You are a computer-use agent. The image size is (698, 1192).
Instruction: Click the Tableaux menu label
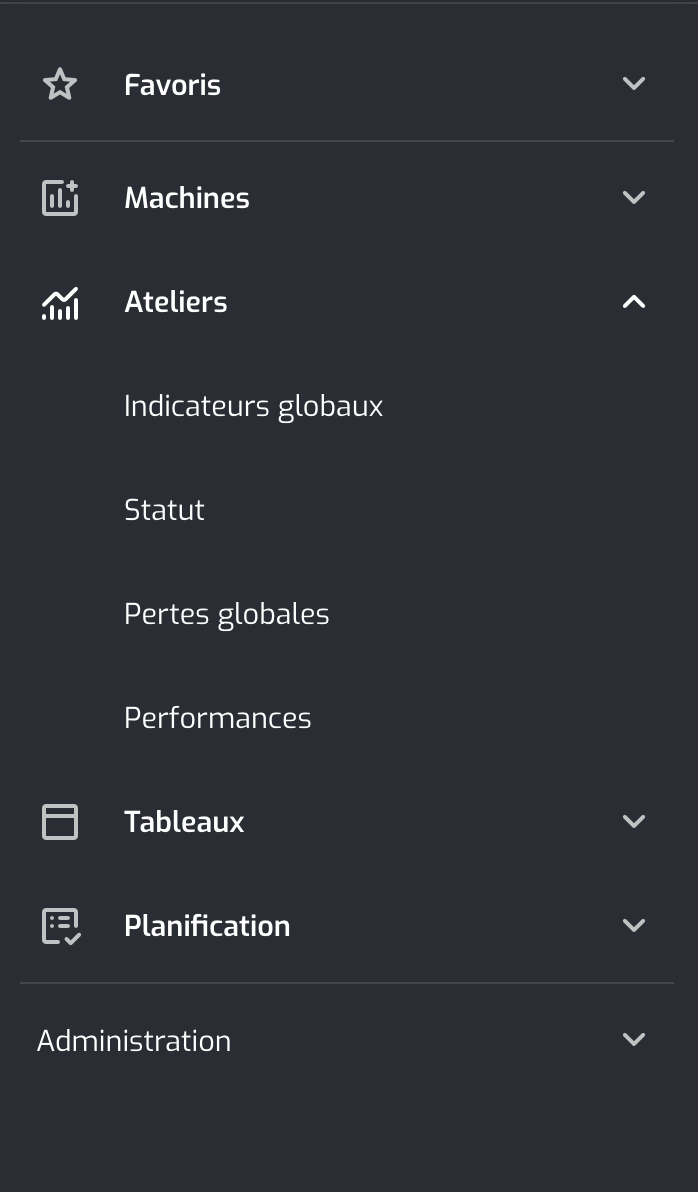(184, 822)
